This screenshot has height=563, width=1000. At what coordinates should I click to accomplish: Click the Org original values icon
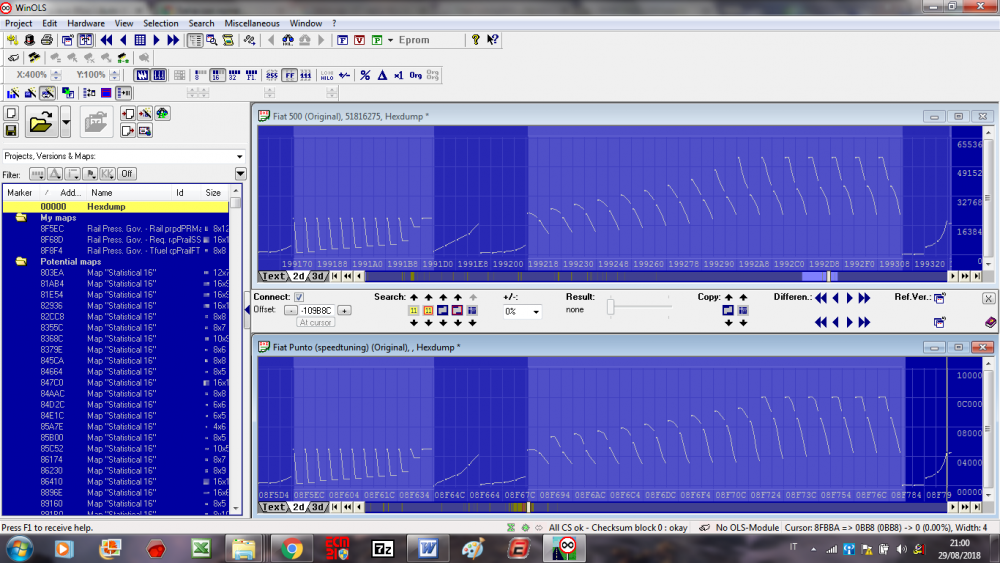click(416, 75)
